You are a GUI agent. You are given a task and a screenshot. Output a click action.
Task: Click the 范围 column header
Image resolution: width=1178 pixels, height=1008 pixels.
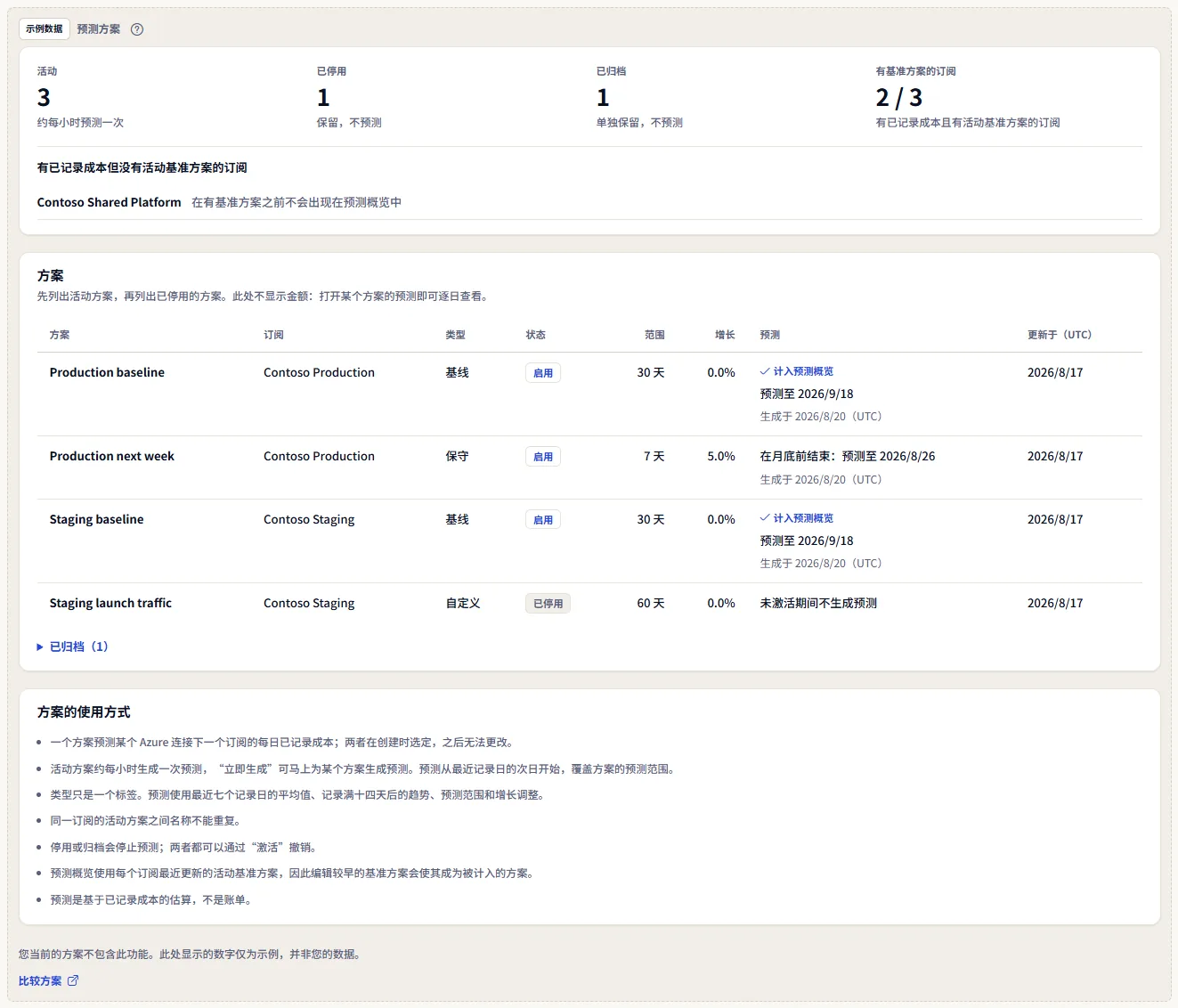click(654, 335)
